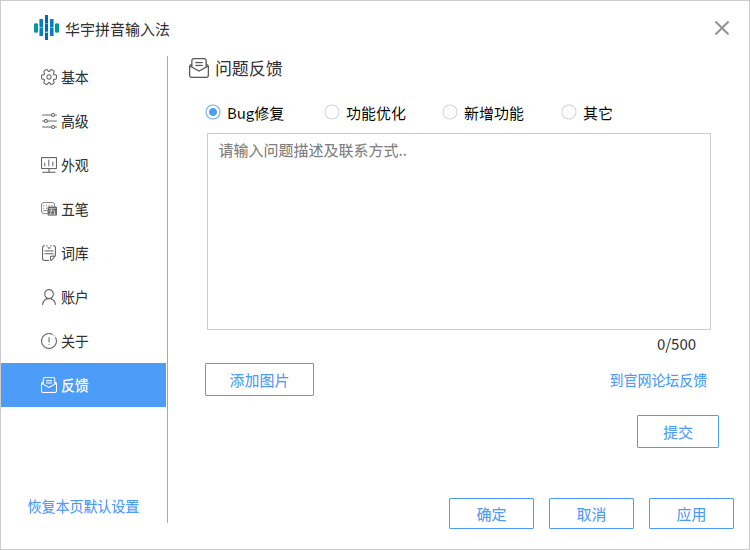This screenshot has height=550, width=750.
Task: Click the scroll icon next to 词库
Action: tap(48, 253)
